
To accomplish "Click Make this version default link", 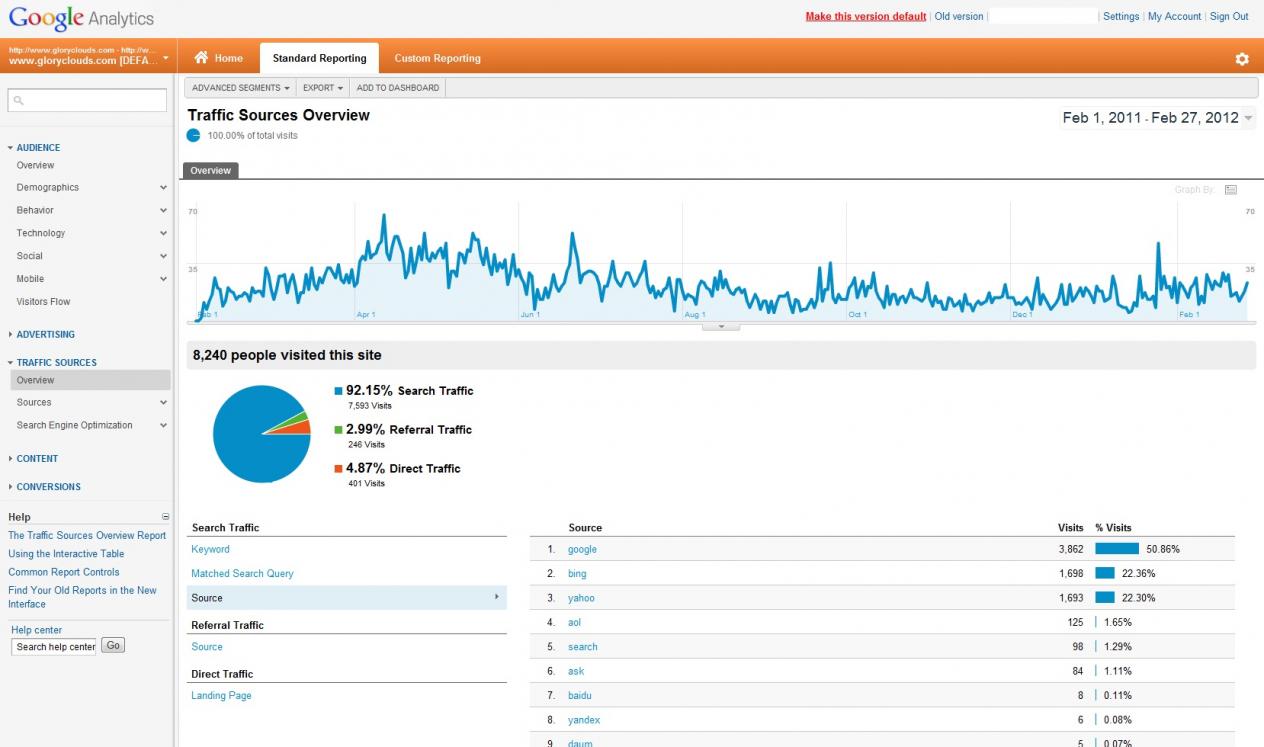I will tap(866, 17).
